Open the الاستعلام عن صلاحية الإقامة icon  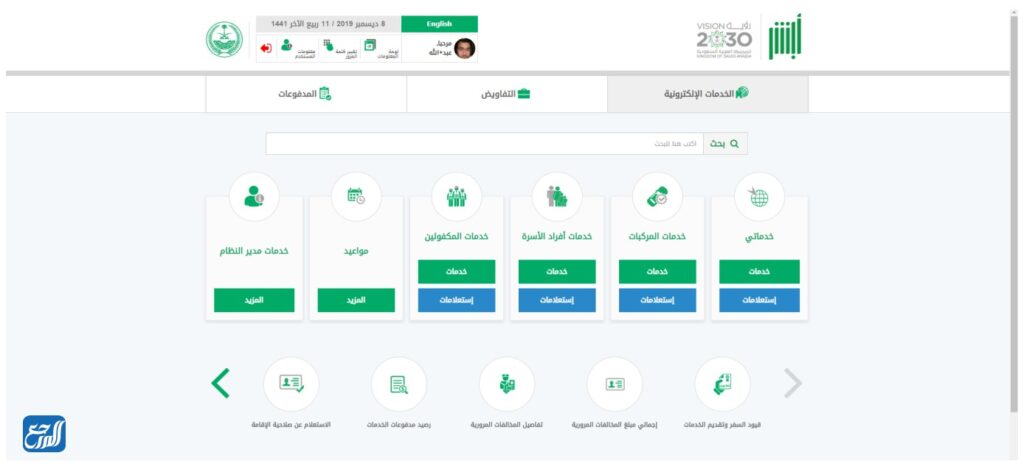tap(291, 385)
